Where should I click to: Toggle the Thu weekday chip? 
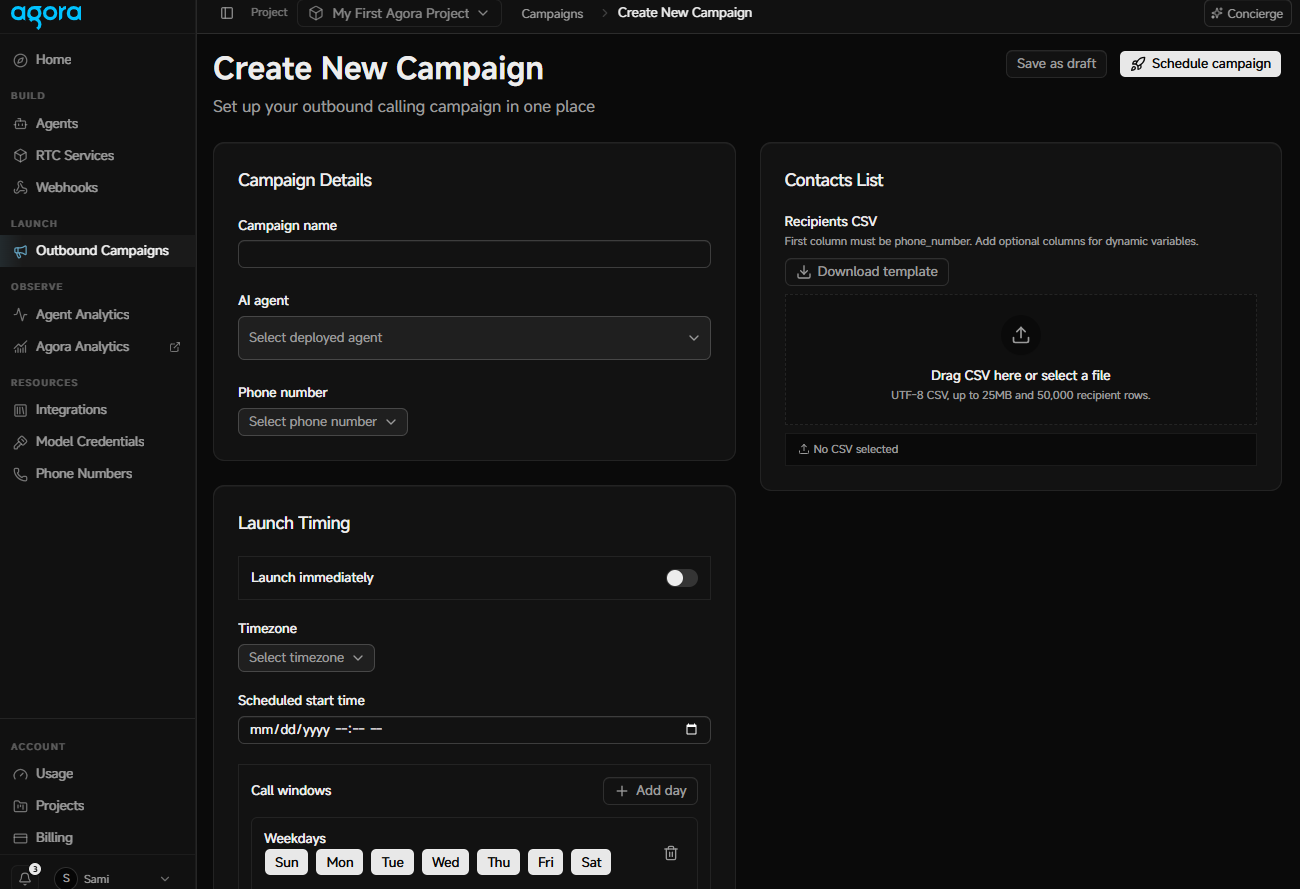coord(499,862)
